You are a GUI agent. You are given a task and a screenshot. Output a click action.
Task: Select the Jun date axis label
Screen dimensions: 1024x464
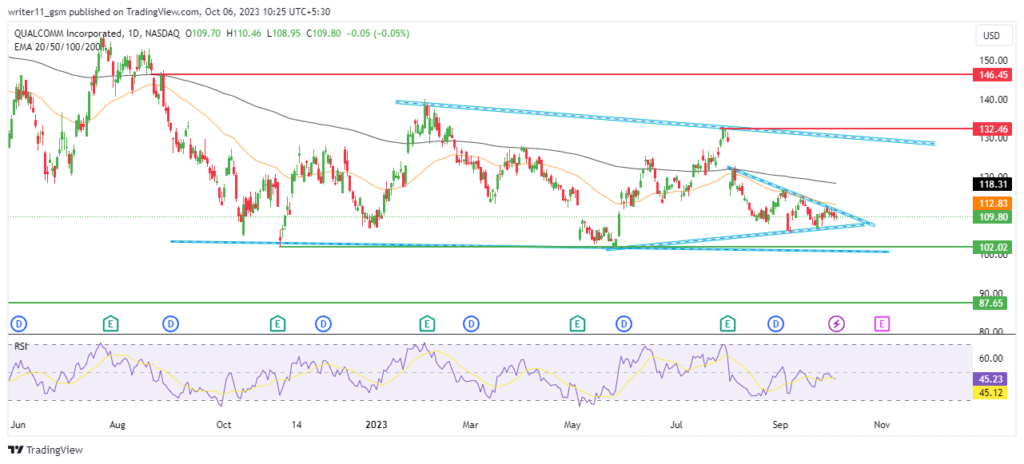click(x=17, y=425)
